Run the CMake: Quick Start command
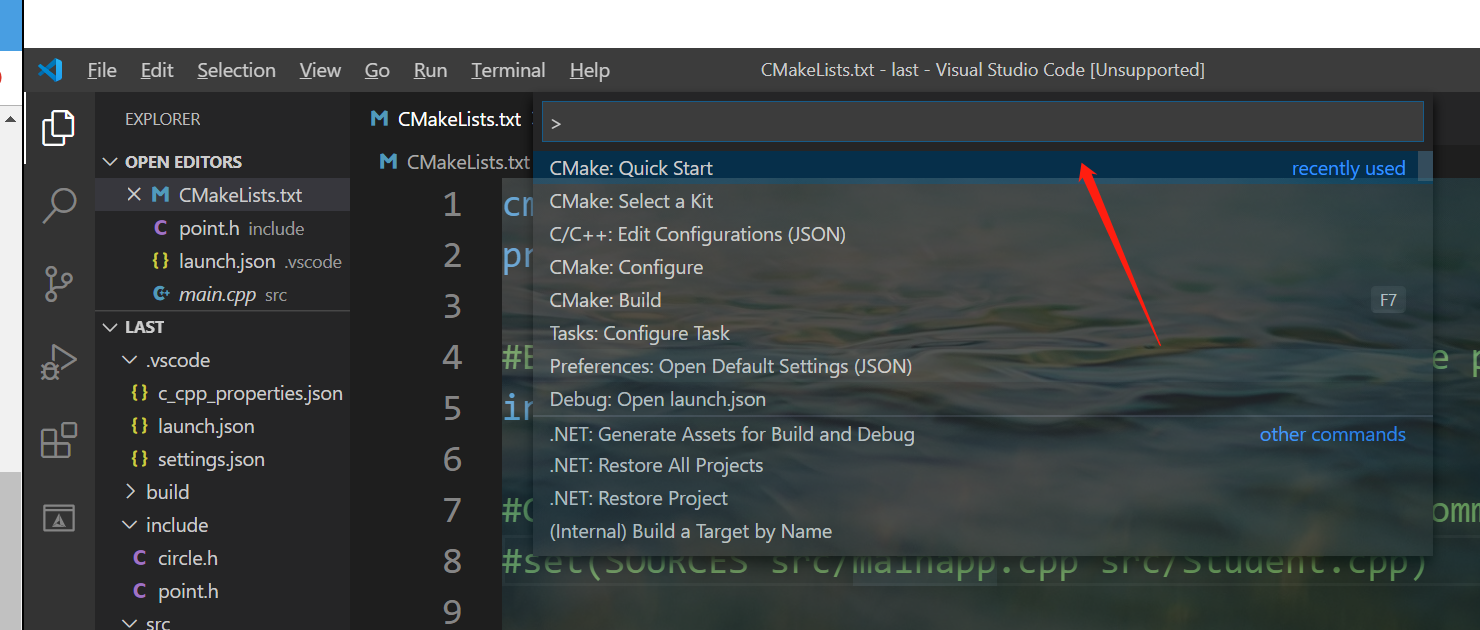The width and height of the screenshot is (1480, 630). pyautogui.click(x=630, y=167)
